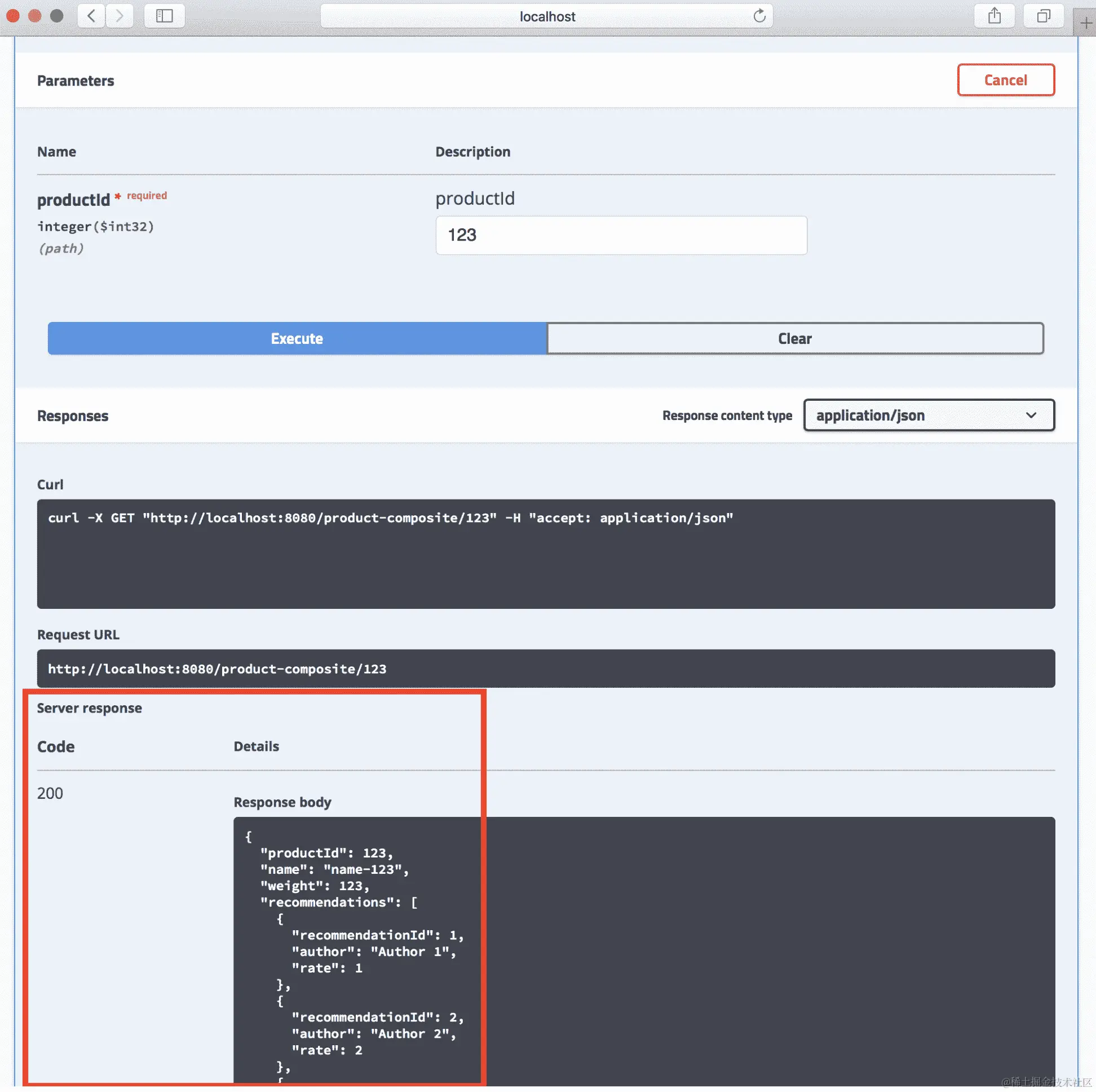
Task: Show all tabs overview icon
Action: [x=1042, y=16]
